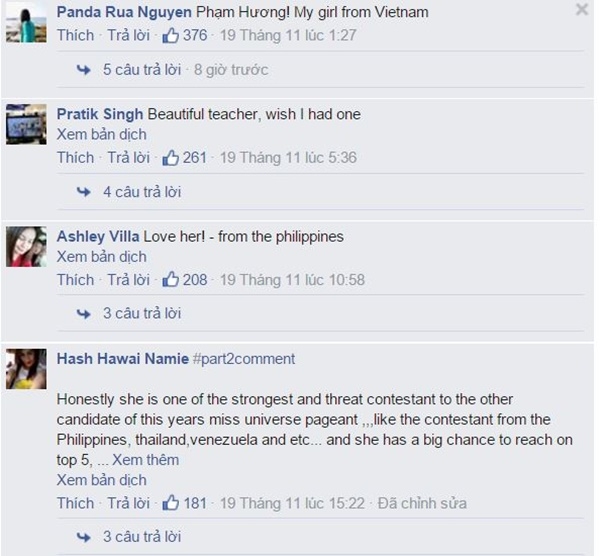Click reply arrow icon beside 5 câu trả lời

pos(83,70)
